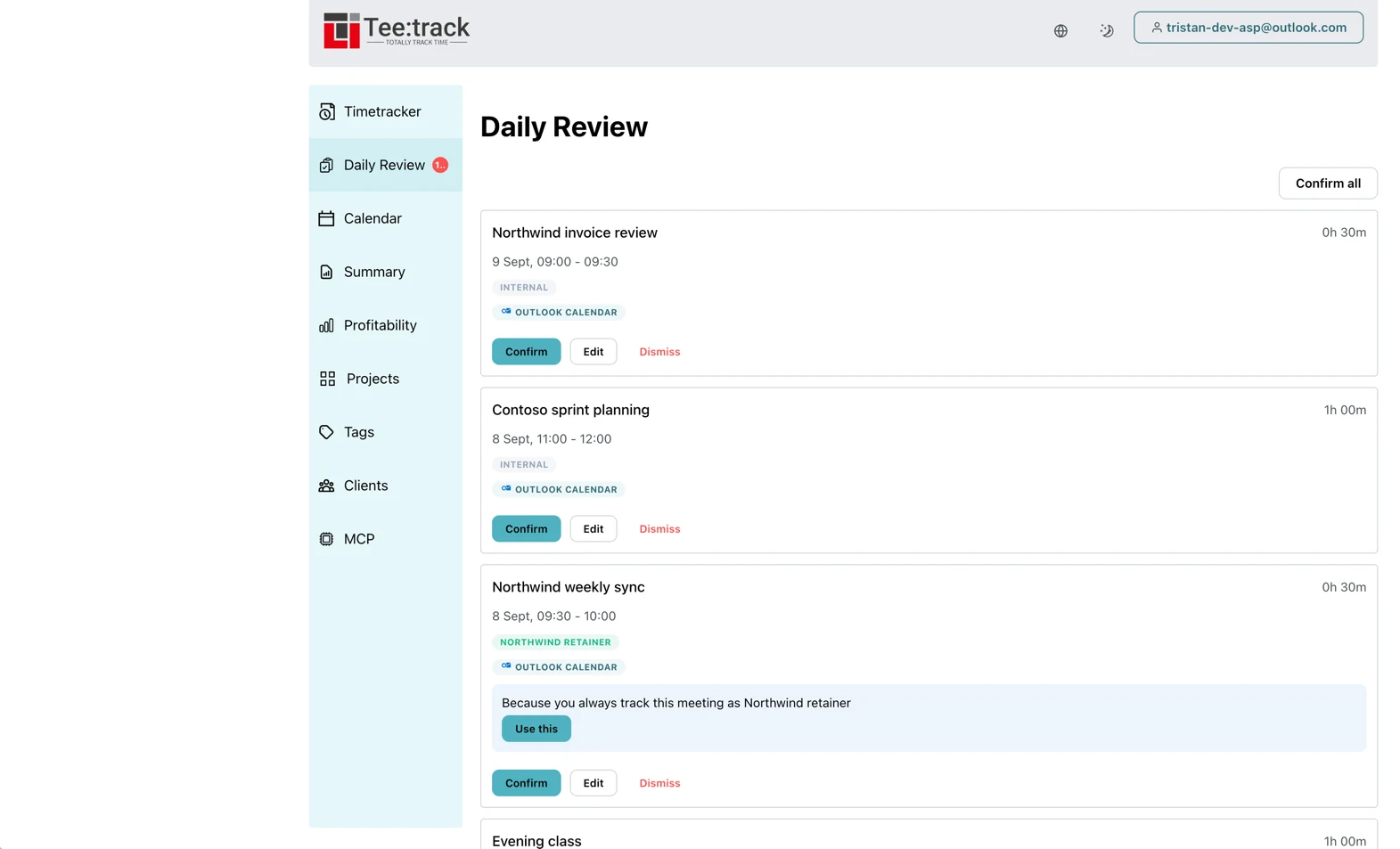Open the Projects section
Screen dimensions: 1400x849
click(386, 379)
